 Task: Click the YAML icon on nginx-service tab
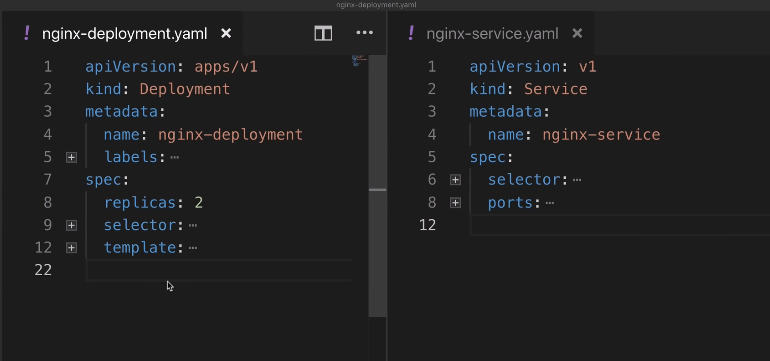[x=412, y=33]
